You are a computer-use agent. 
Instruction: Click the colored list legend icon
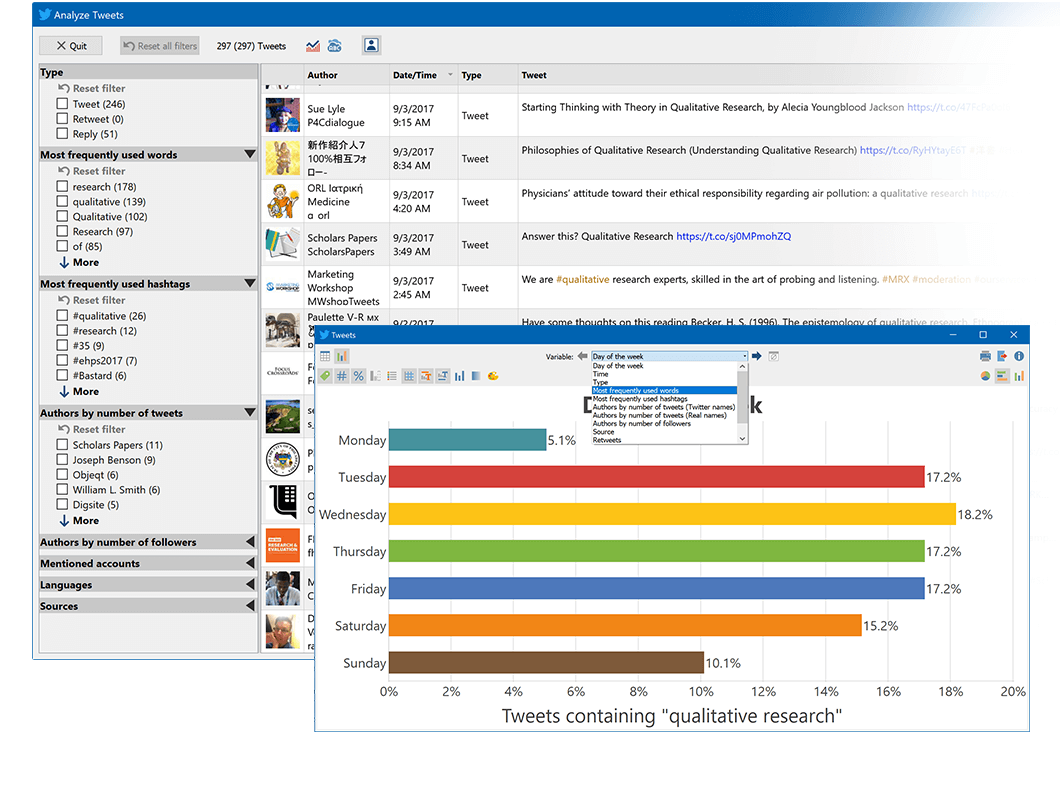click(392, 376)
